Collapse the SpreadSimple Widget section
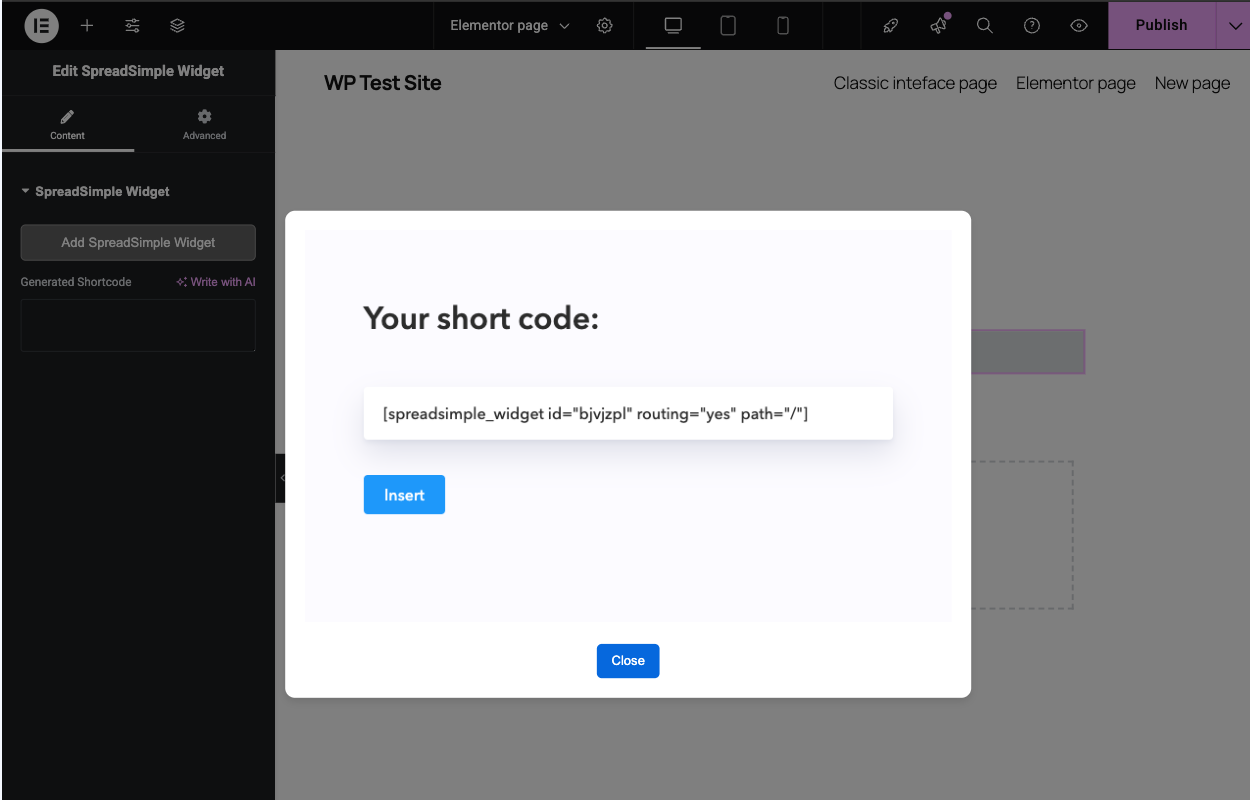Viewport: 1250px width, 800px height. tap(95, 191)
